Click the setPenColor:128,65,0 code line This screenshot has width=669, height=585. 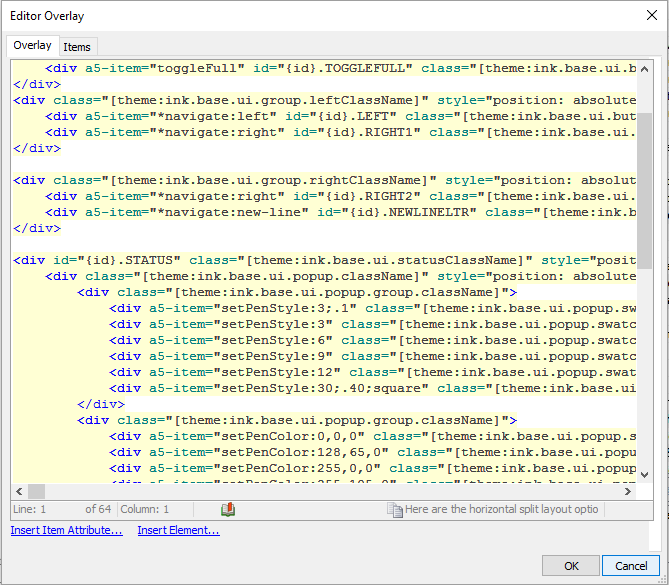pos(372,452)
